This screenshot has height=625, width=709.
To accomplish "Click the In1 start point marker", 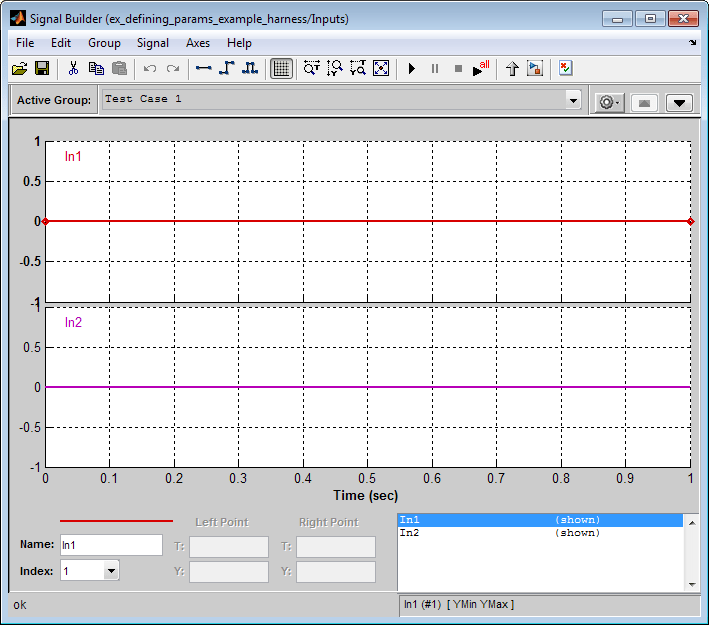I will tap(45, 221).
